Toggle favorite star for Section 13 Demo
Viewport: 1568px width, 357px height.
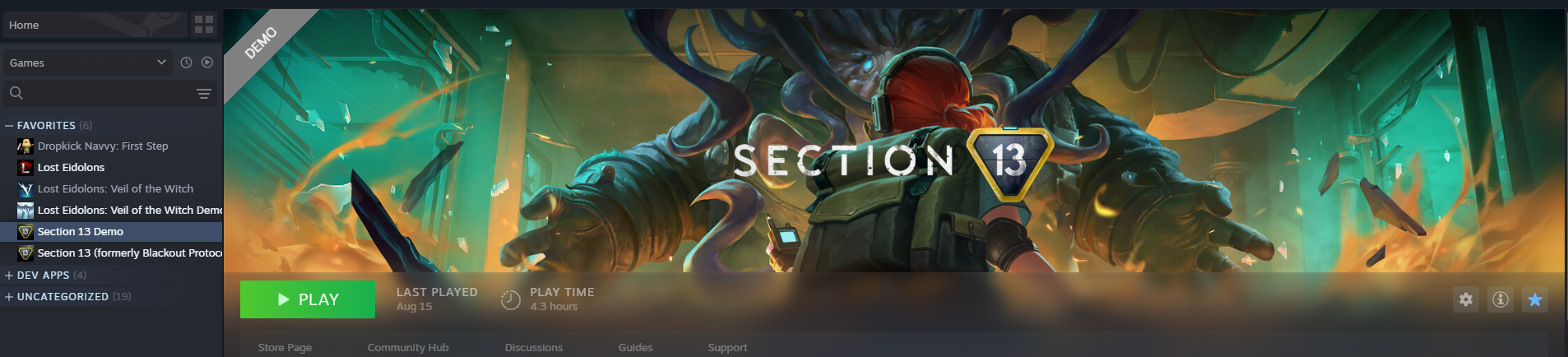pyautogui.click(x=1535, y=299)
